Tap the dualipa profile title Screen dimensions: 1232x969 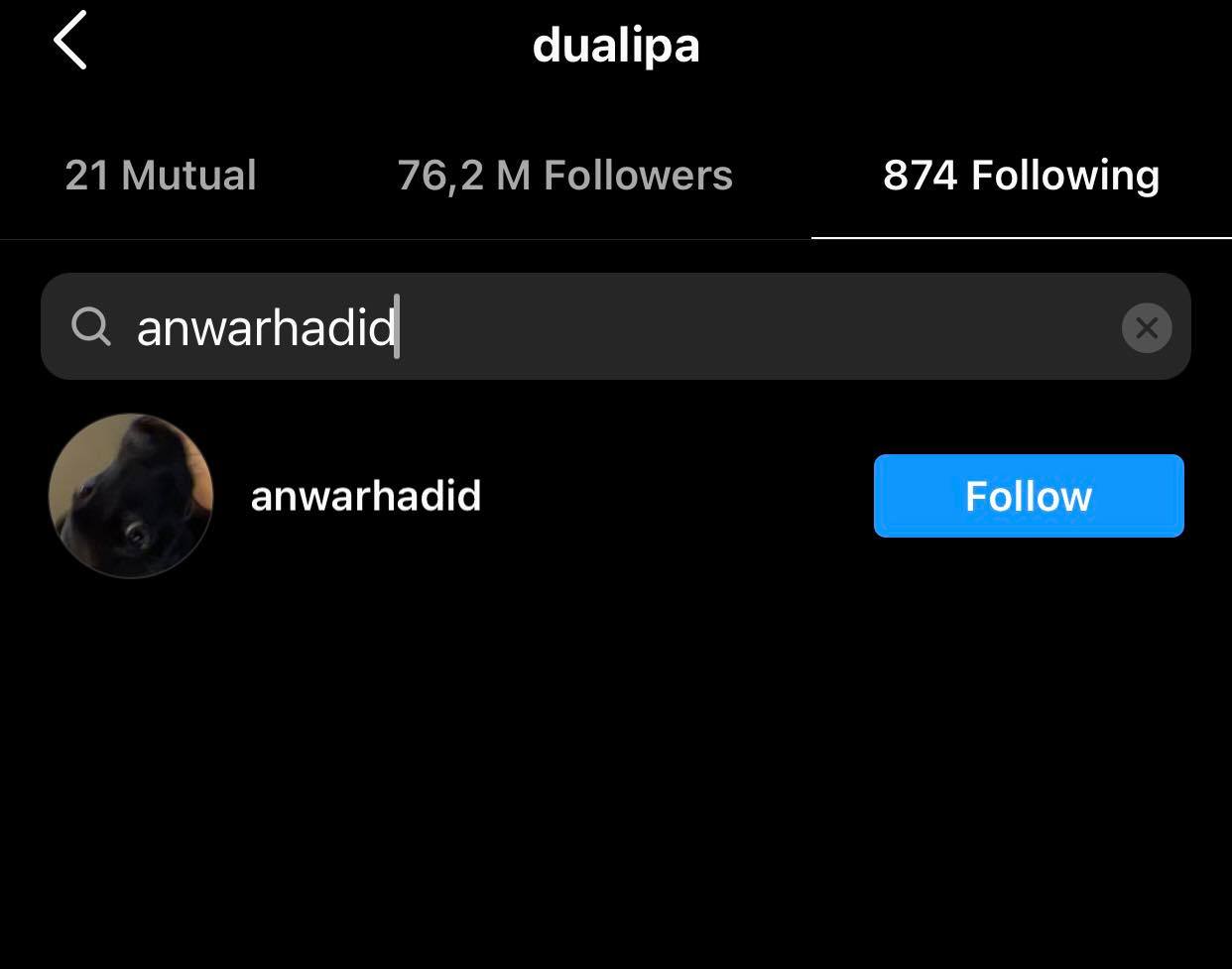(x=616, y=46)
